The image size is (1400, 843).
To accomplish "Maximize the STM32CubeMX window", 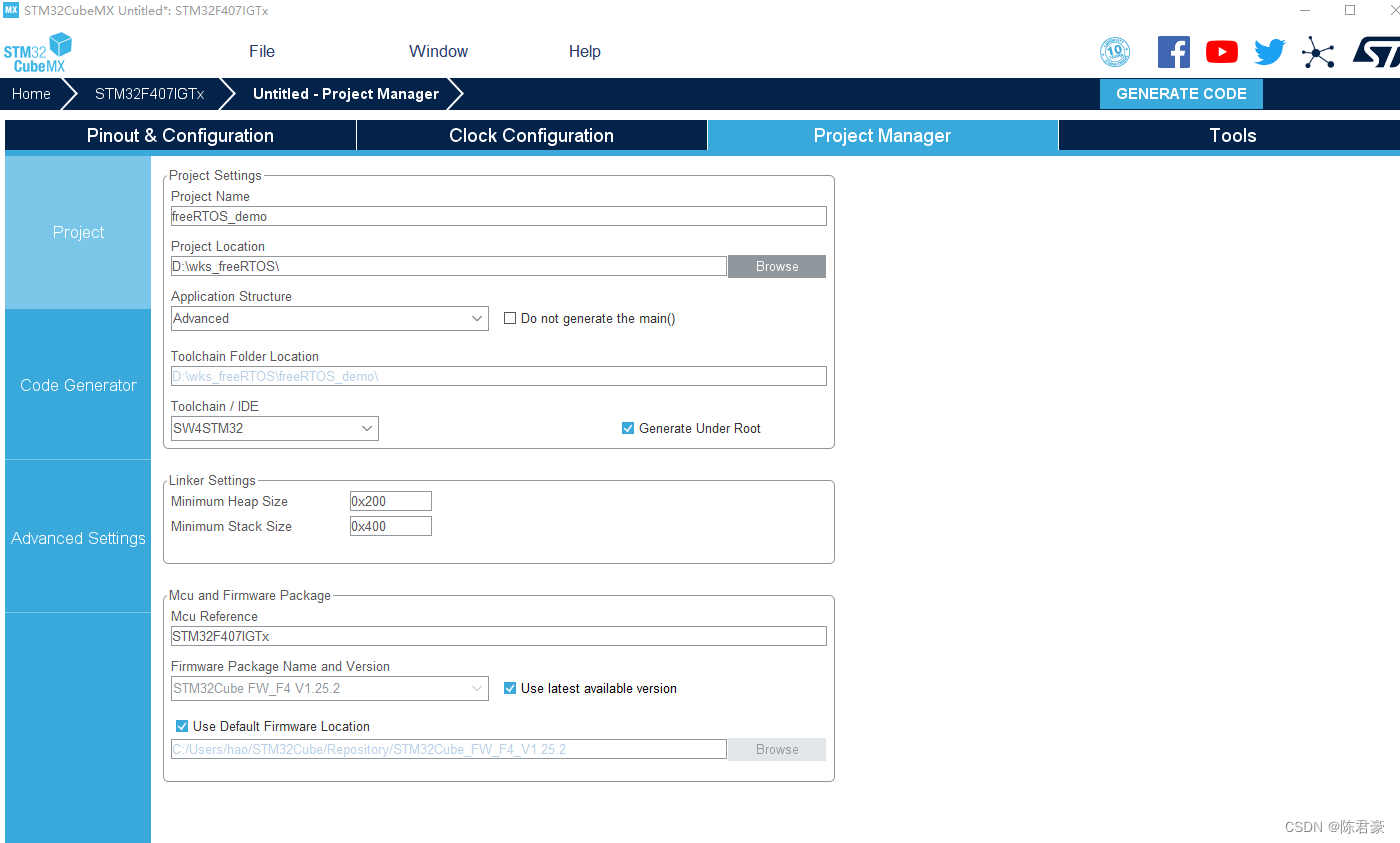I will (1350, 10).
